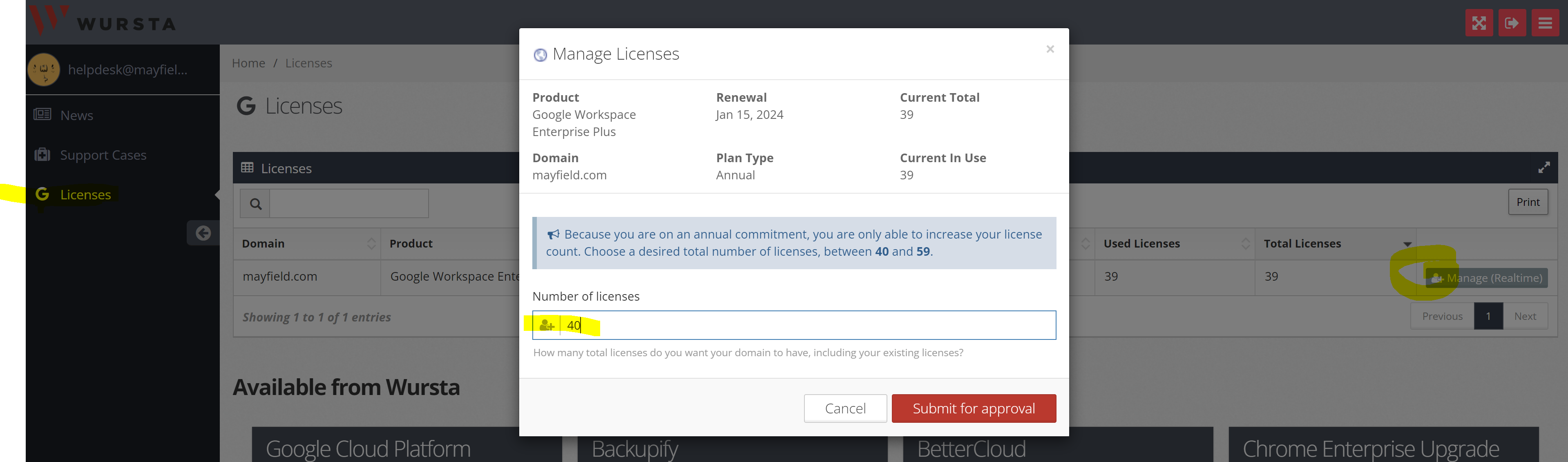
Task: Open the red hamburger menu icon
Action: click(x=1545, y=23)
